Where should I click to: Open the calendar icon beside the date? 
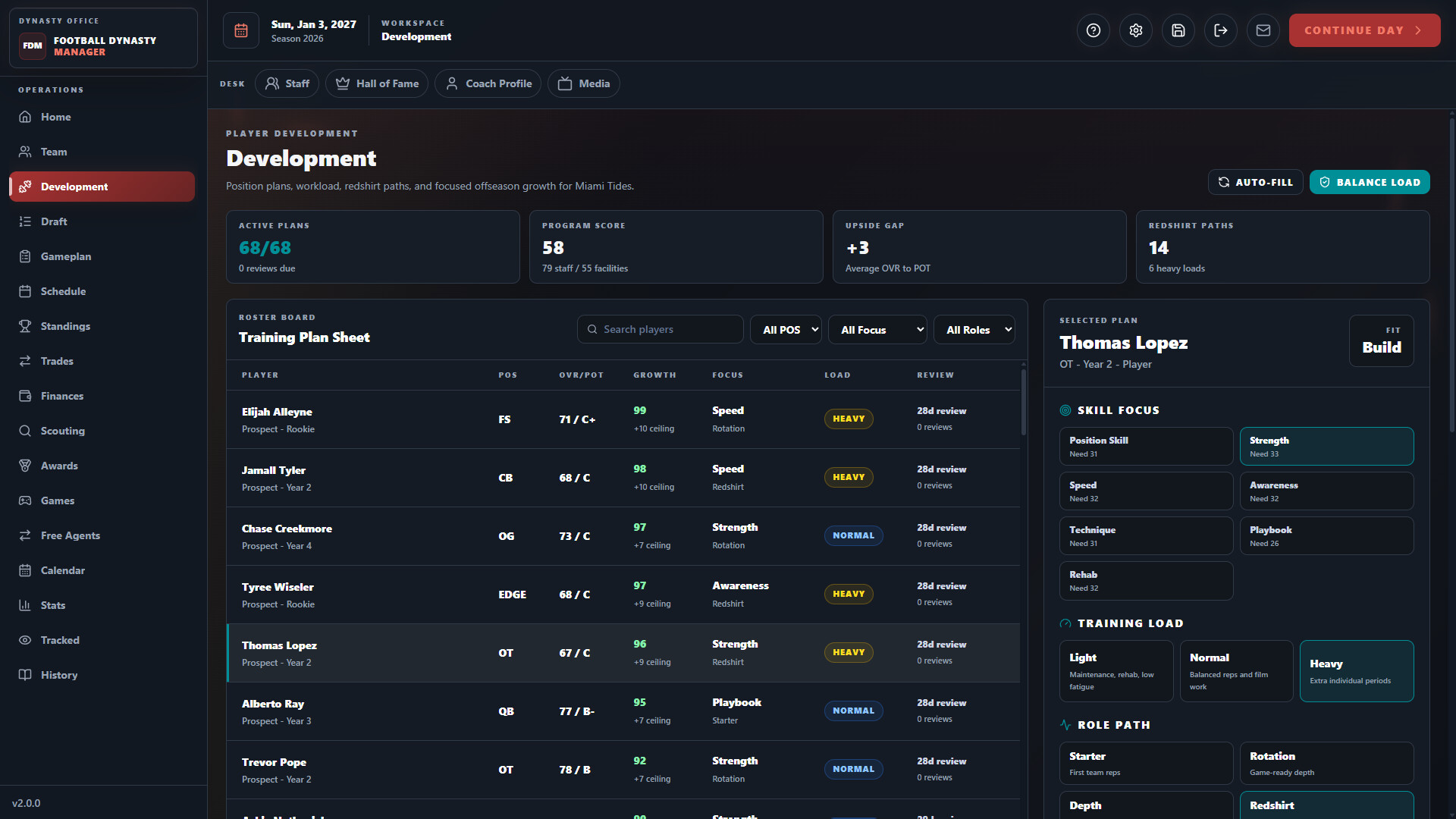coord(241,30)
